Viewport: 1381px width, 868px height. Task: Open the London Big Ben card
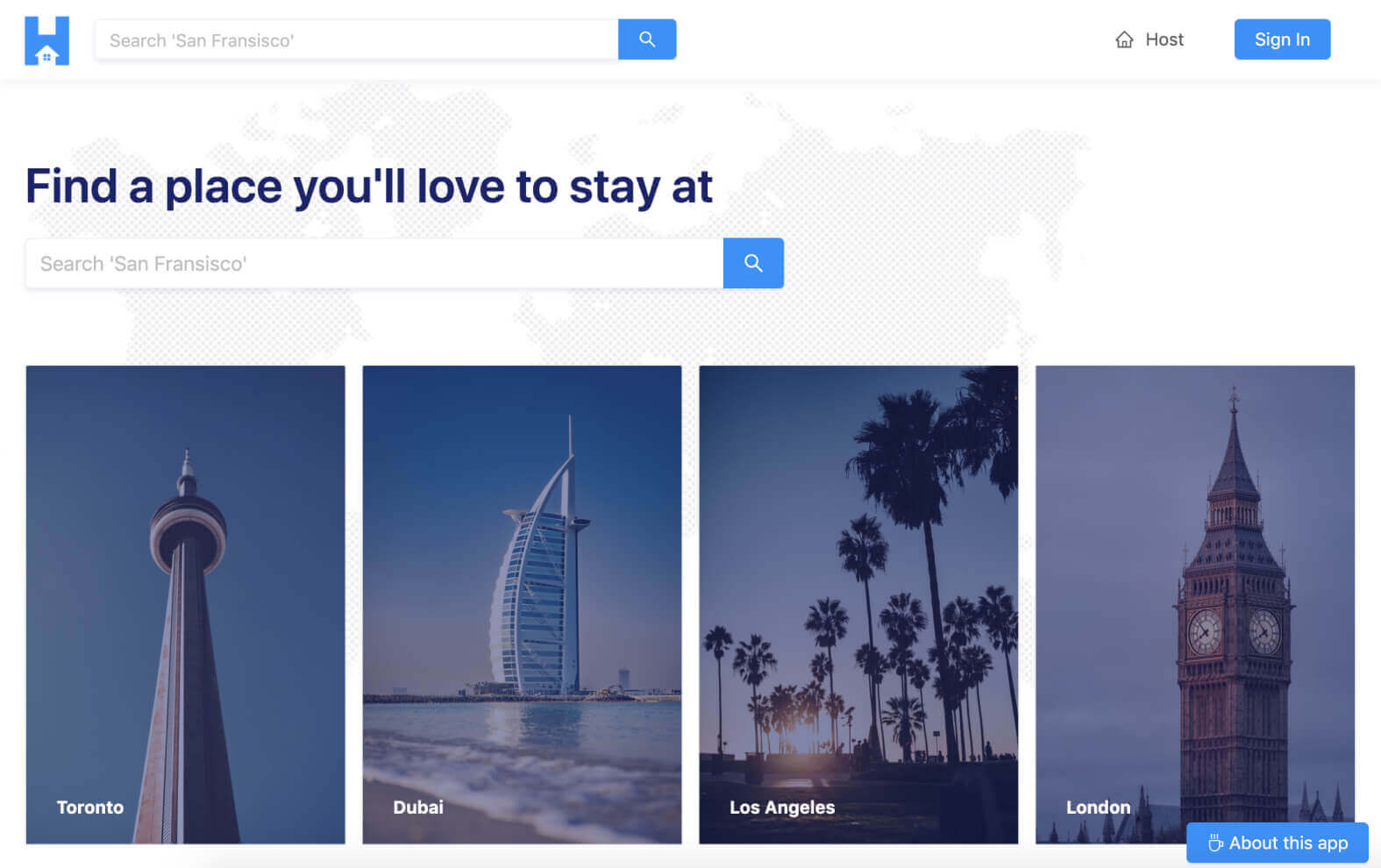click(x=1195, y=605)
